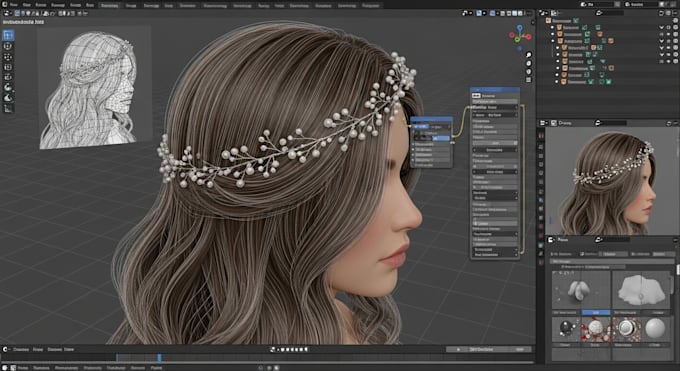Click the bright red X axis handle on the gizmo
The height and width of the screenshot is (371, 680).
point(529,37)
